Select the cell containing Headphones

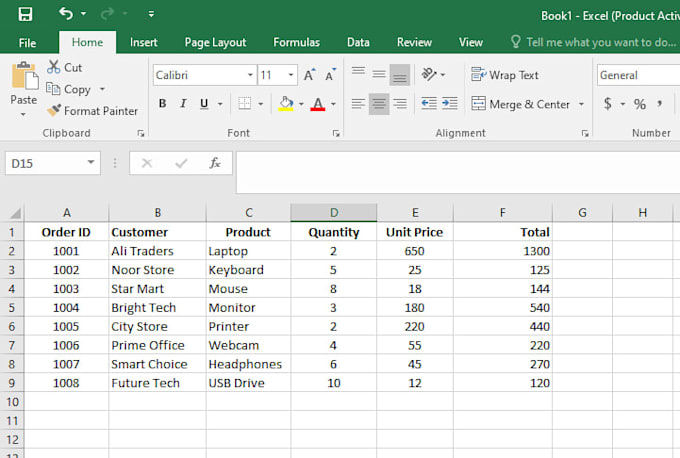click(248, 364)
